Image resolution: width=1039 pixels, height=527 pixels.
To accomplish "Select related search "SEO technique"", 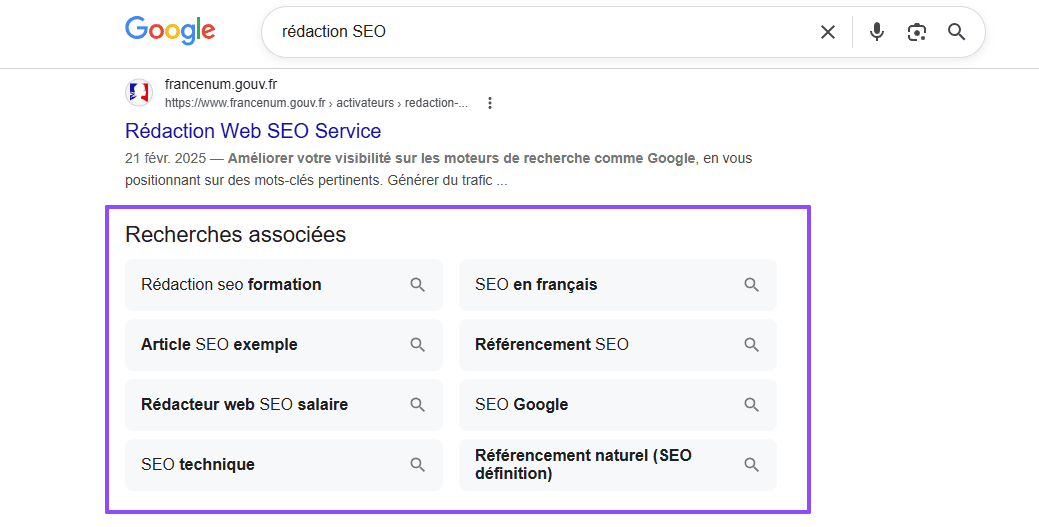I will pos(284,465).
